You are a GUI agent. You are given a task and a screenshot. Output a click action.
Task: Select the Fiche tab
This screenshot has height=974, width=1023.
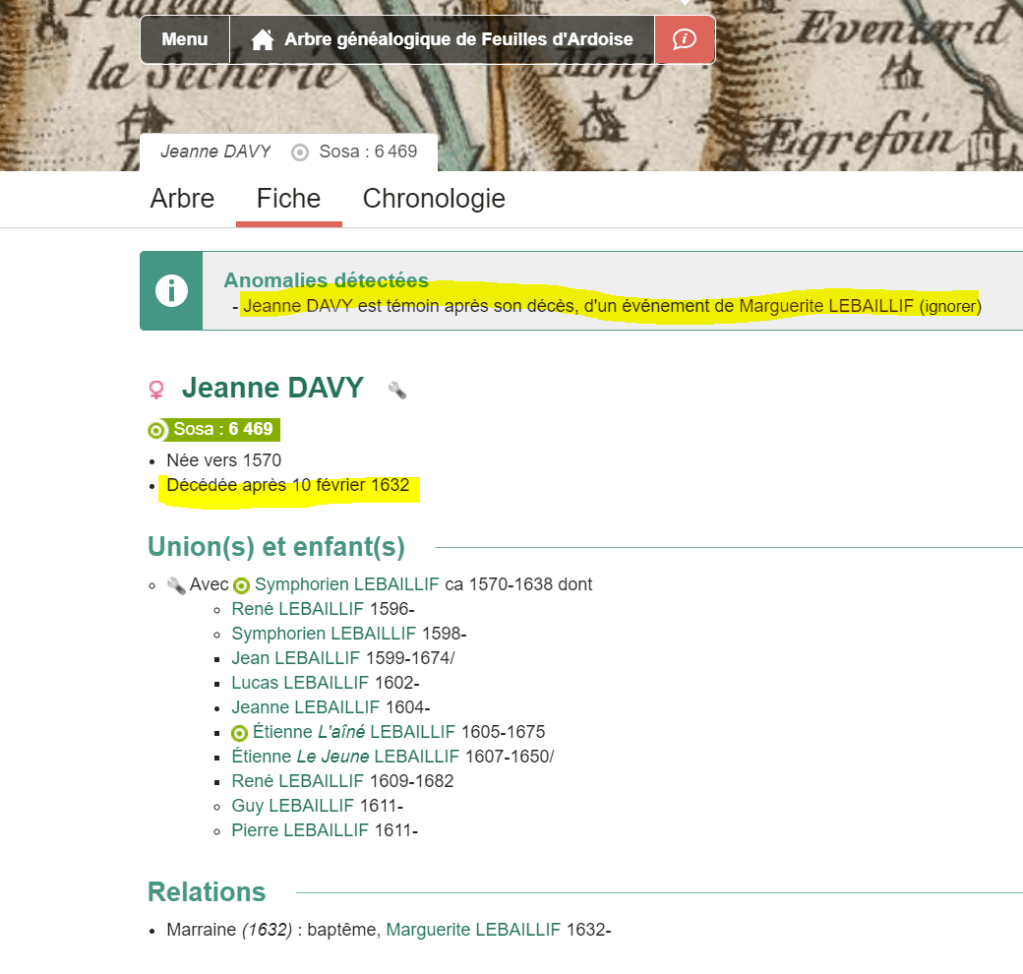(x=288, y=199)
